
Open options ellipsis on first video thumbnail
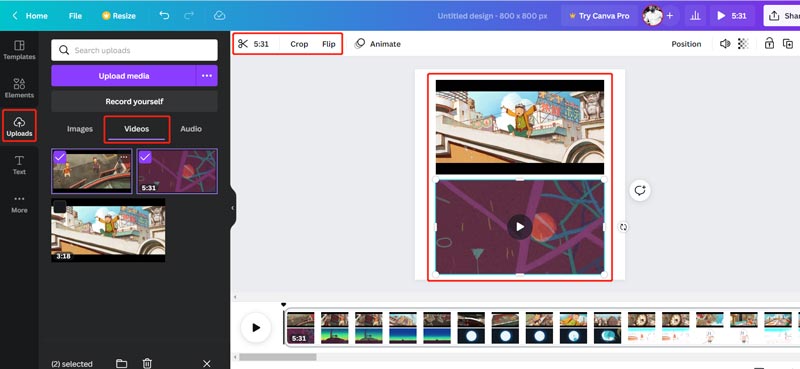tap(124, 157)
